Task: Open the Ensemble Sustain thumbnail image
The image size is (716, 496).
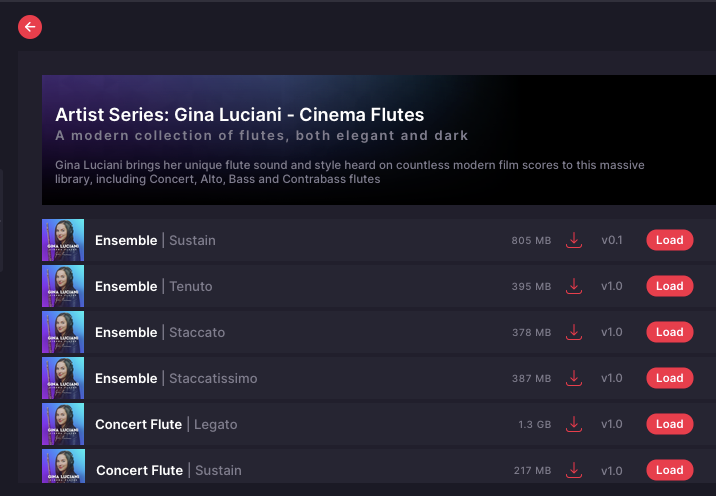Action: click(x=63, y=240)
